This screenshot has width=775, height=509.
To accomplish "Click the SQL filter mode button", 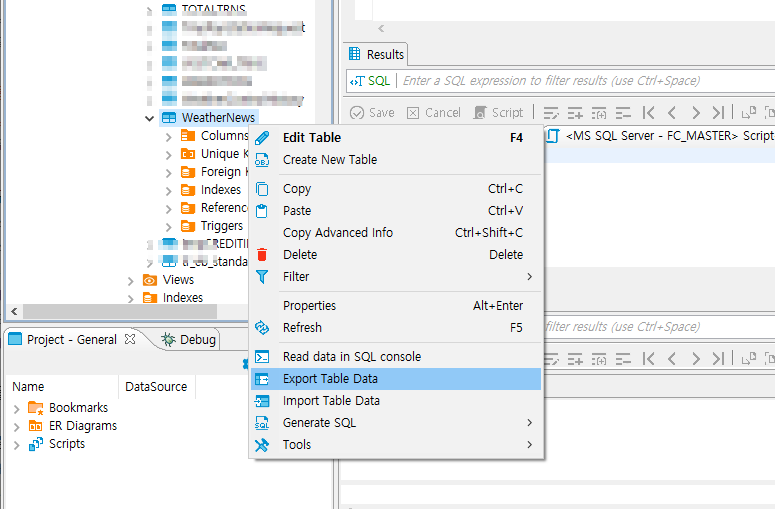I will tap(370, 81).
